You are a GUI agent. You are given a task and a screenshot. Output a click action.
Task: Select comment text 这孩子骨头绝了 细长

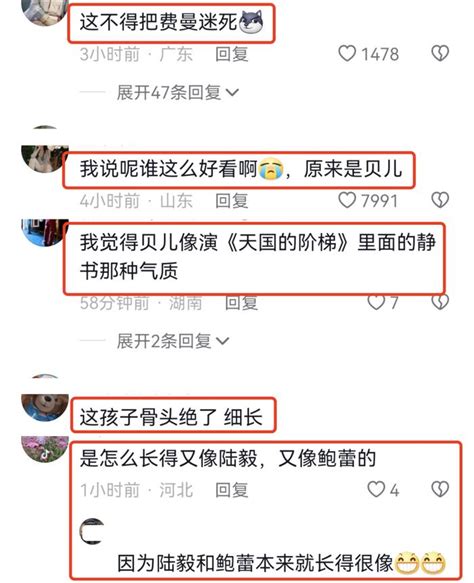171,417
